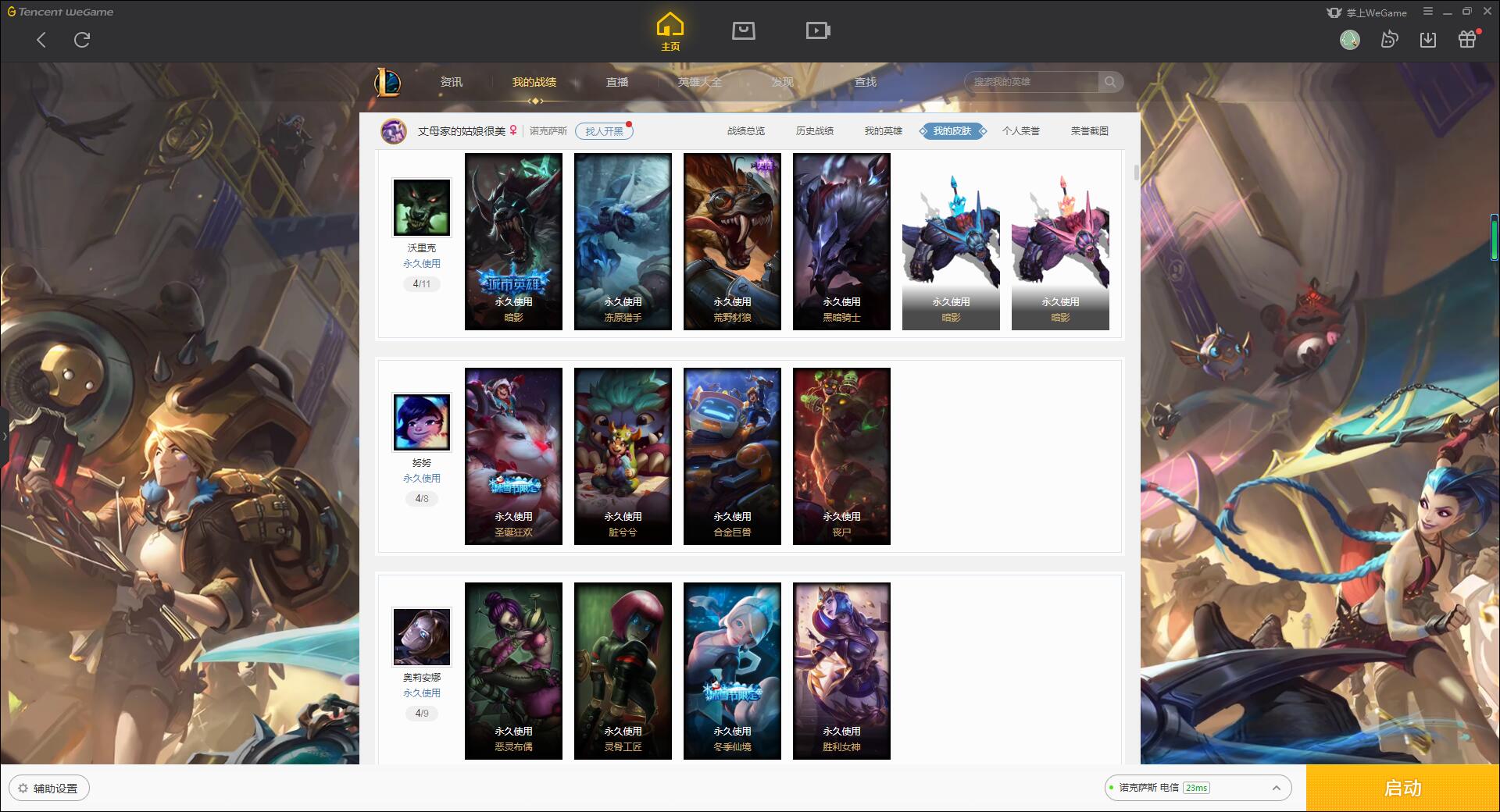Switch to the 英雄大全 tab

[x=700, y=82]
